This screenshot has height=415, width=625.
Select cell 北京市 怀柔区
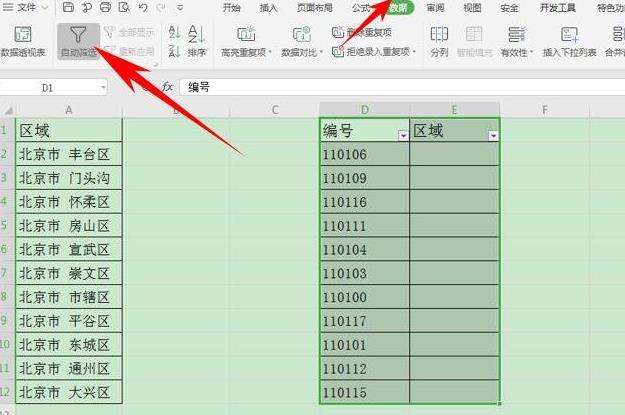(69, 202)
